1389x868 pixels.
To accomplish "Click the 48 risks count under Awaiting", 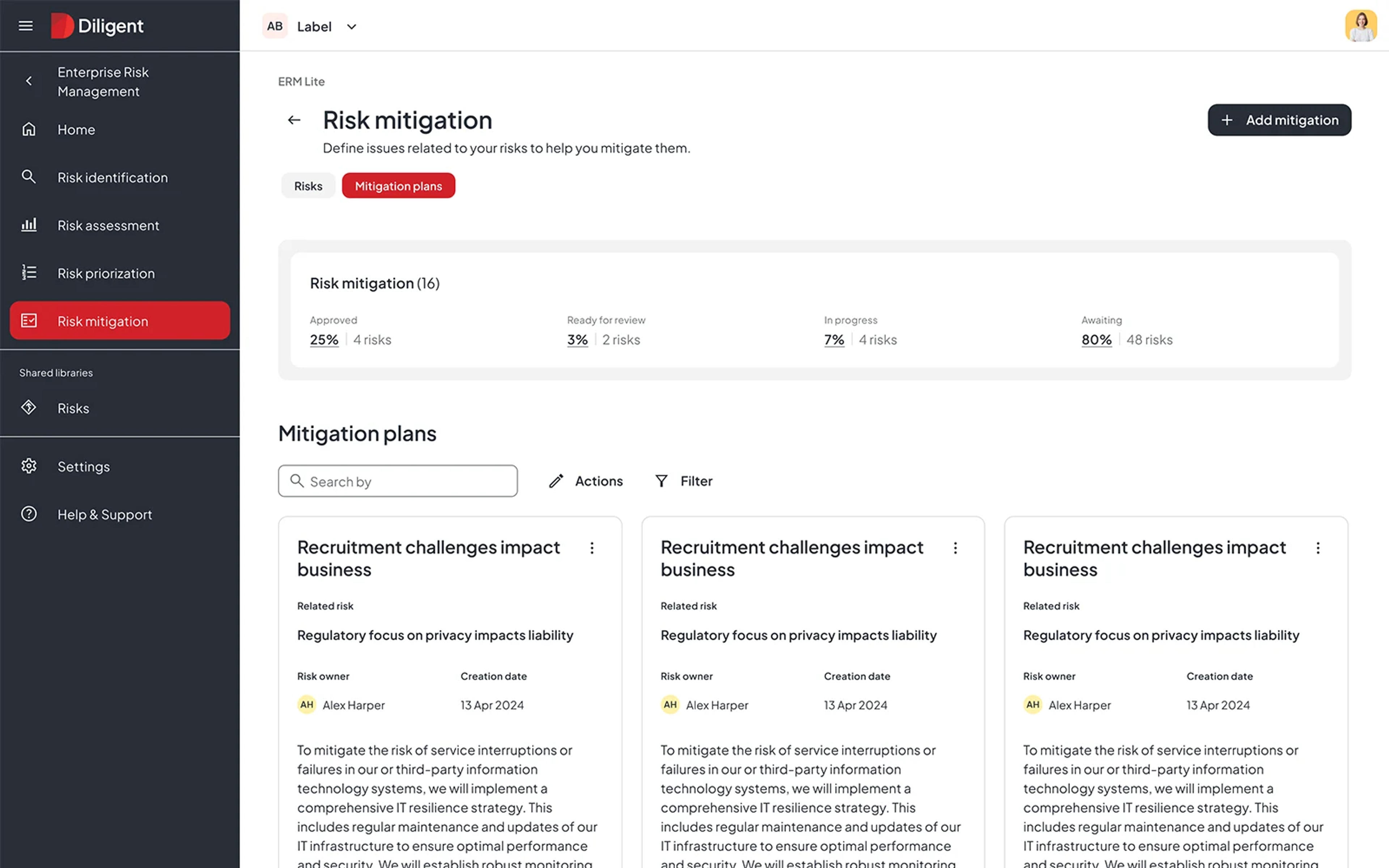I will (1149, 340).
